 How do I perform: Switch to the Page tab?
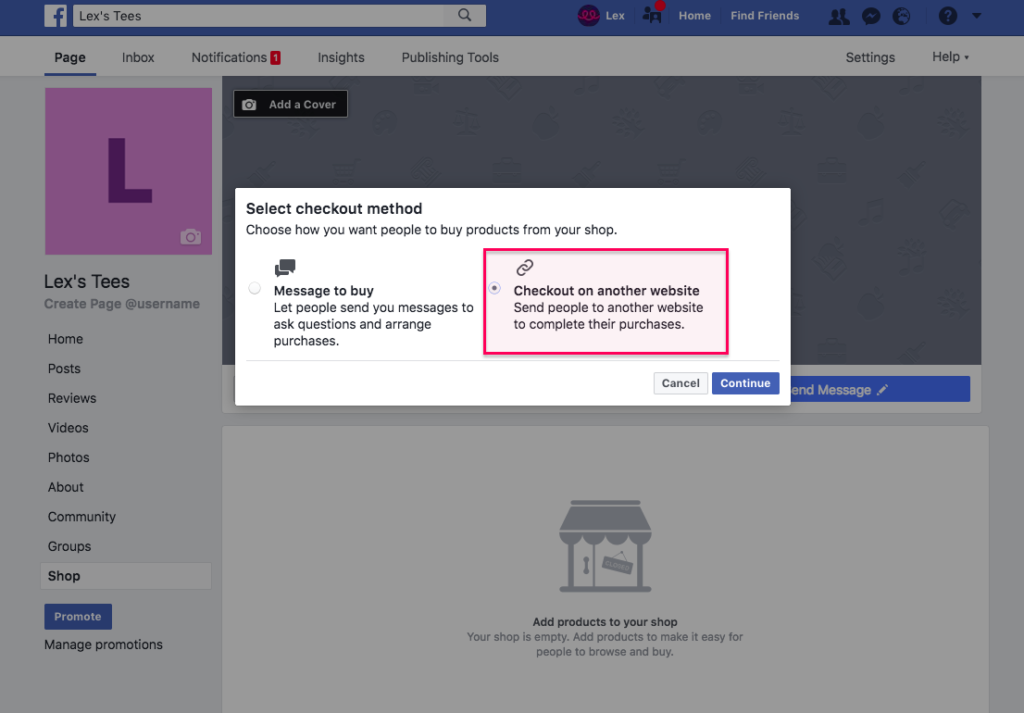click(70, 57)
